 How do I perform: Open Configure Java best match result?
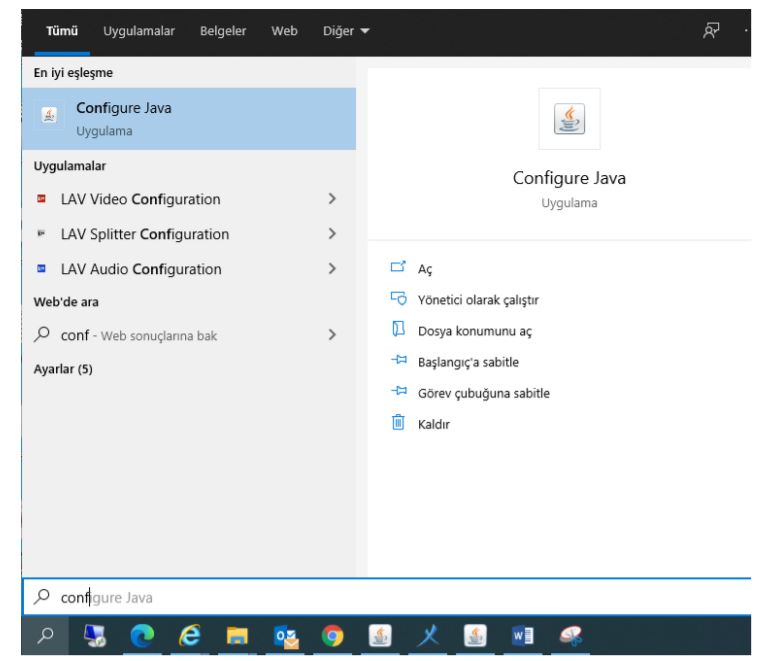pyautogui.click(x=188, y=119)
